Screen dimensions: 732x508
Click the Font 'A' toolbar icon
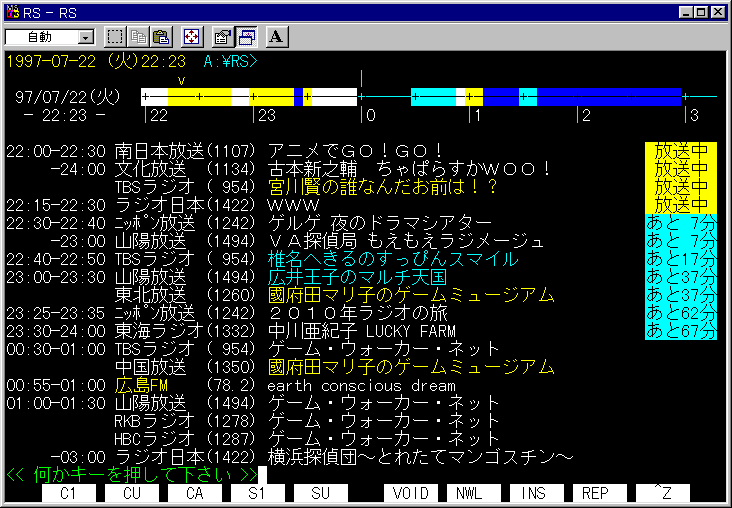tap(276, 37)
